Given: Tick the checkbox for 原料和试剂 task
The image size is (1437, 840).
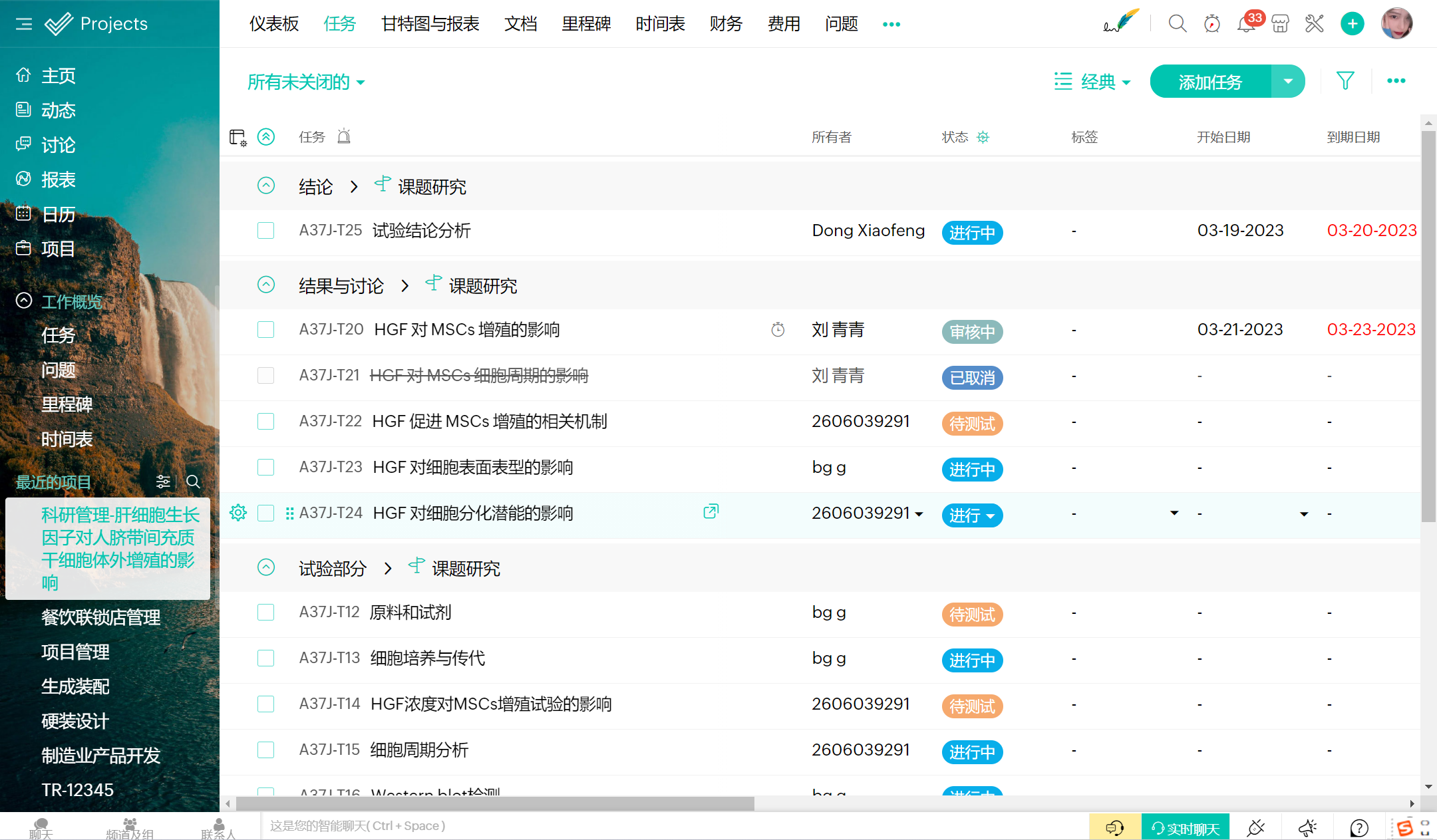Looking at the screenshot, I should [x=265, y=613].
